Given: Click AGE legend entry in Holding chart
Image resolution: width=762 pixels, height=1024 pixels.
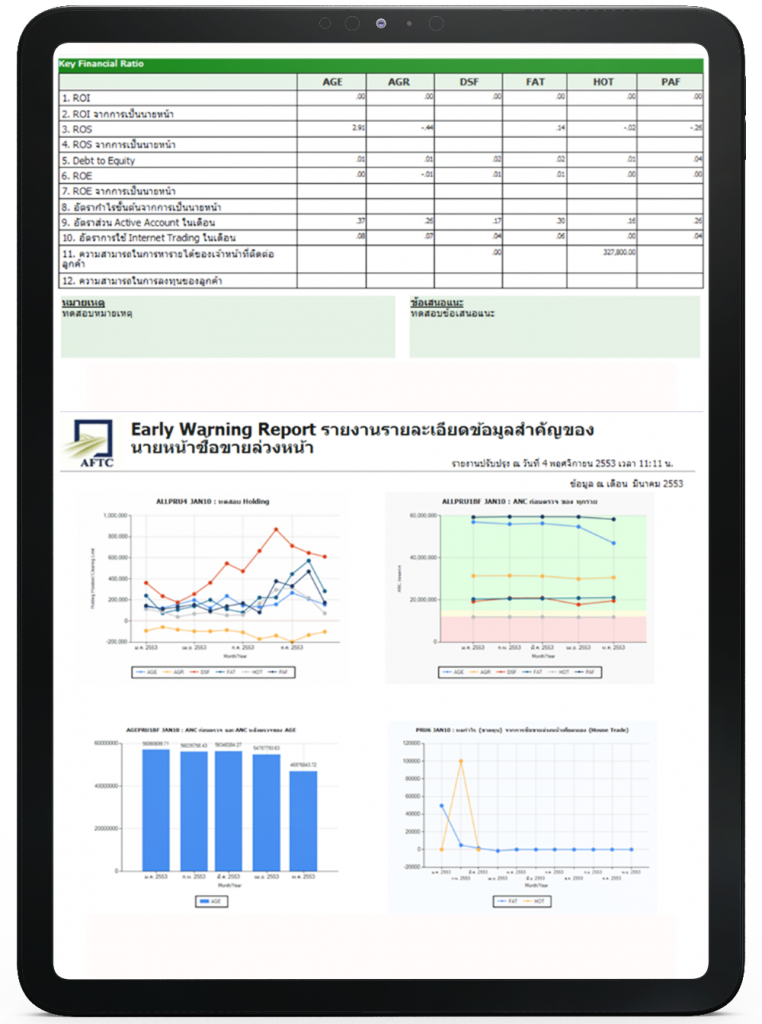Looking at the screenshot, I should pos(146,672).
